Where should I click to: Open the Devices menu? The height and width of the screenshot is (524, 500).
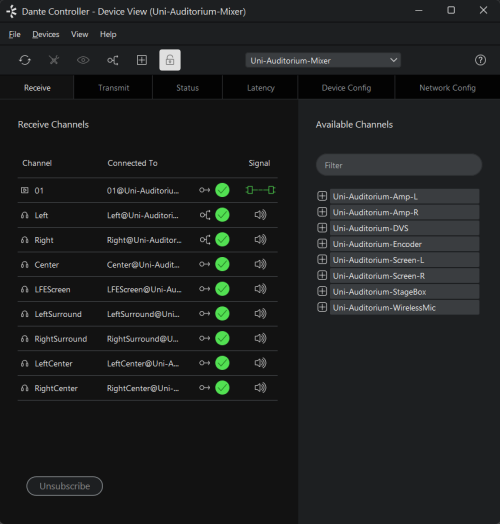click(46, 34)
